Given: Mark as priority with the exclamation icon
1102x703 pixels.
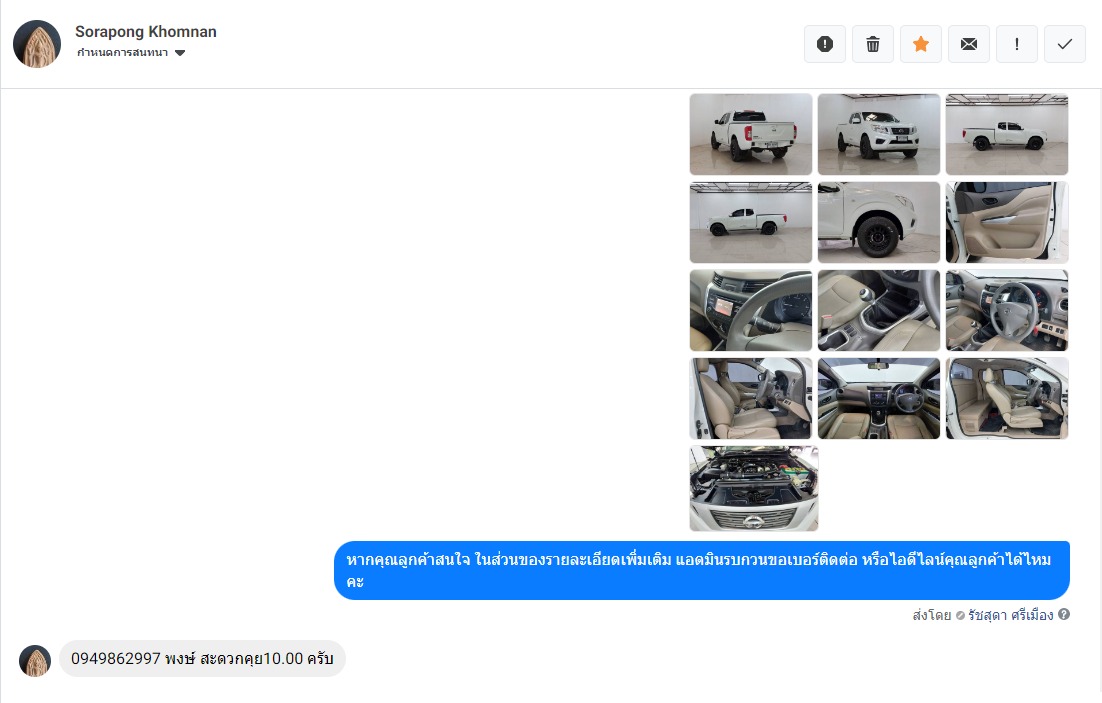Looking at the screenshot, I should [1016, 44].
